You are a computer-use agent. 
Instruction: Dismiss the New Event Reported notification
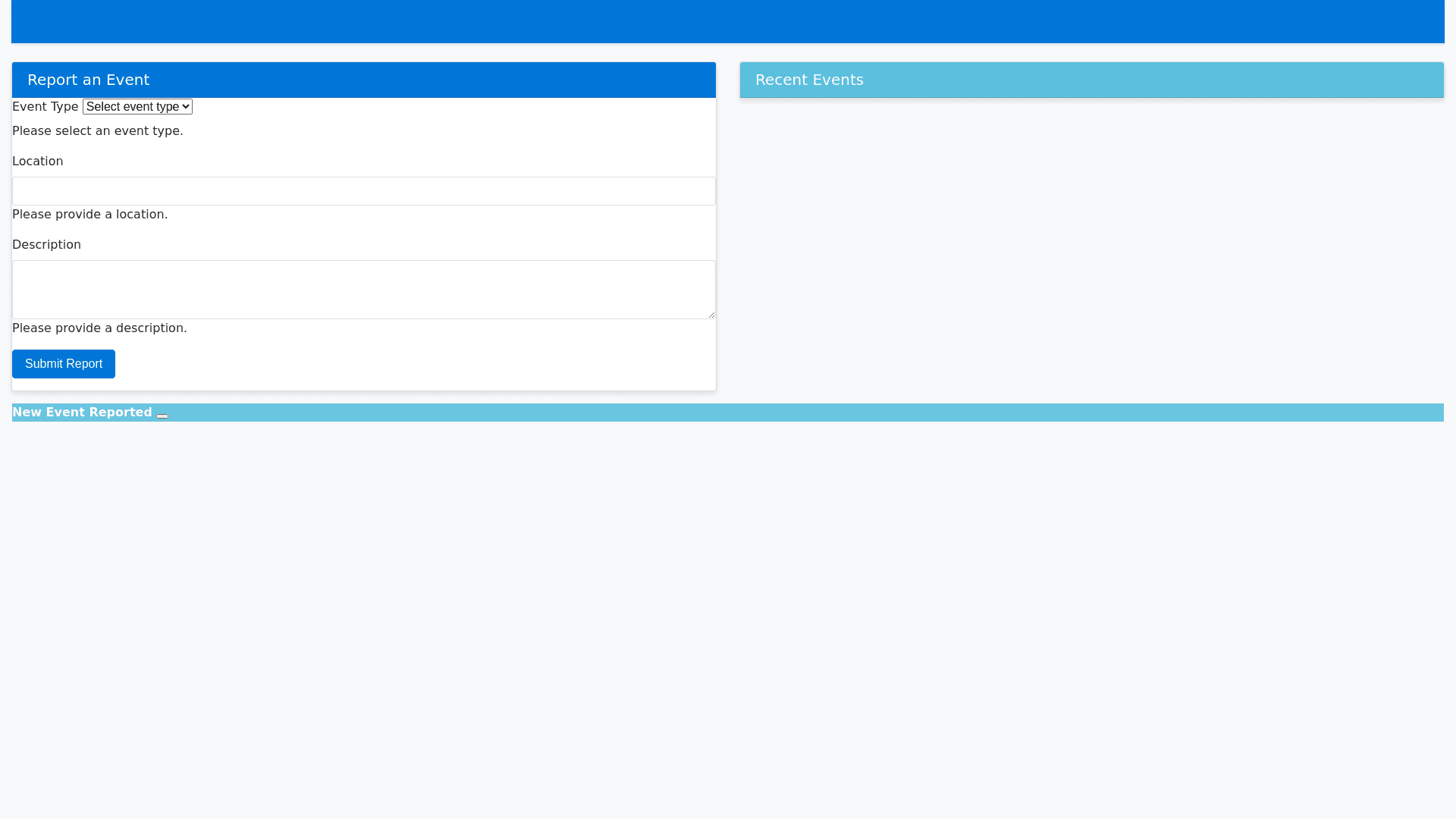pos(162,416)
